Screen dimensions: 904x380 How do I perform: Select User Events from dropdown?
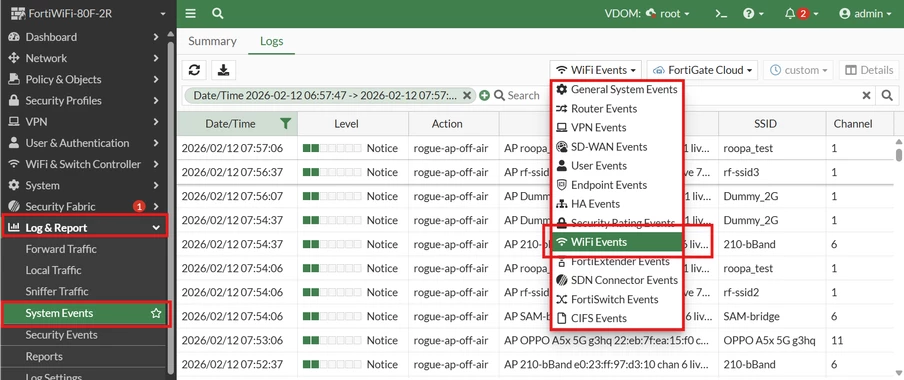(x=617, y=165)
